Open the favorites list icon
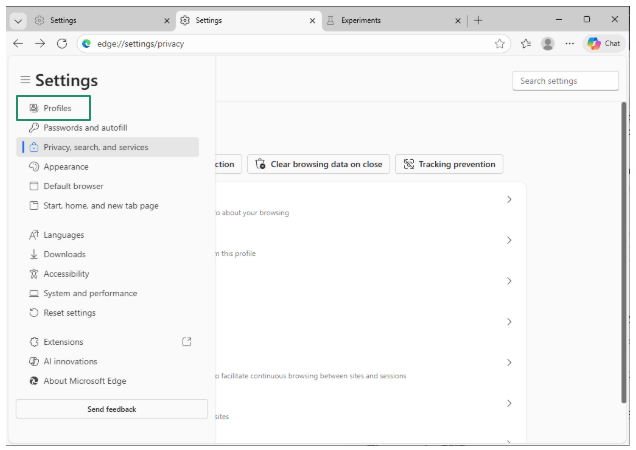636x450 pixels. coord(525,43)
